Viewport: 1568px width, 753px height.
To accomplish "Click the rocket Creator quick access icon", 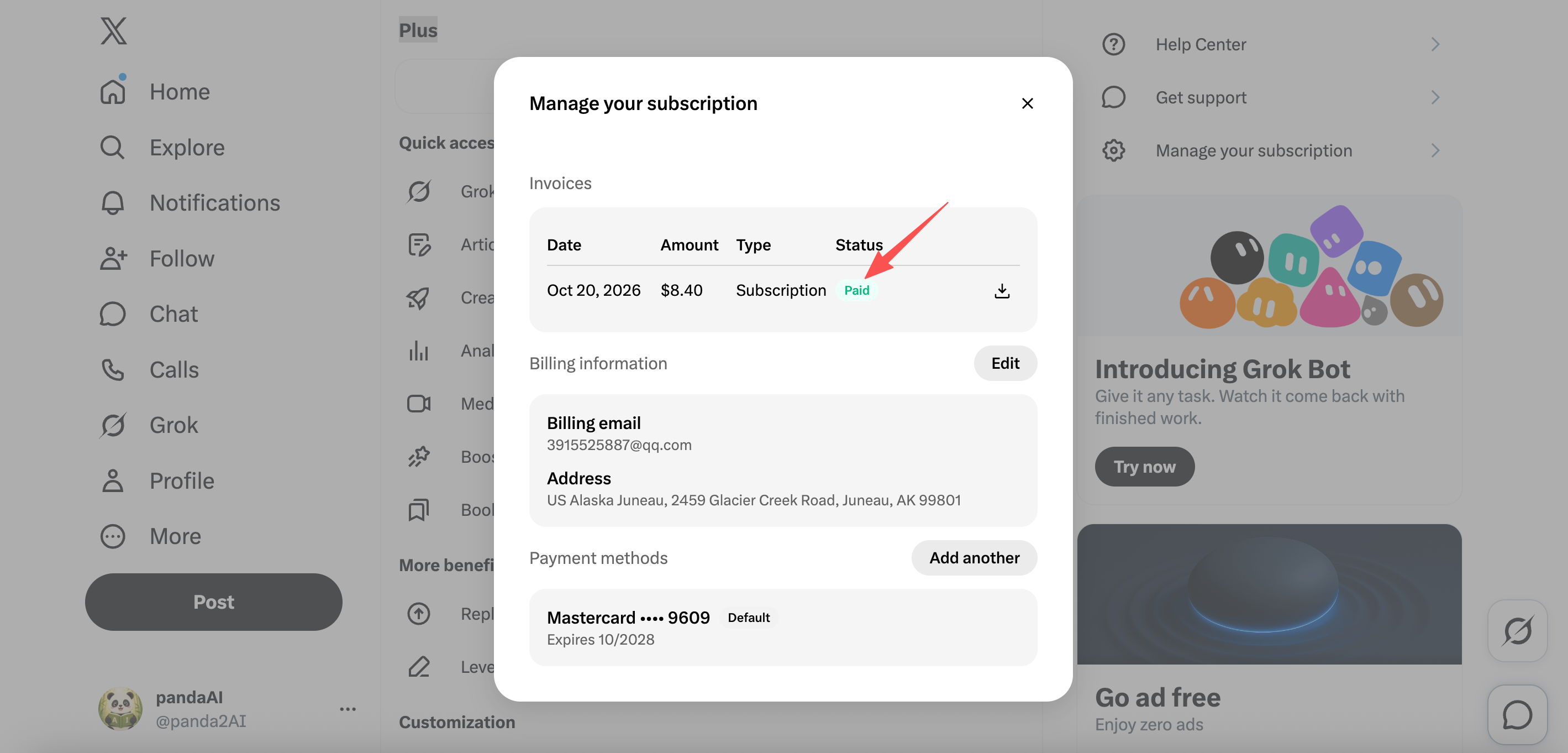I will click(x=419, y=297).
